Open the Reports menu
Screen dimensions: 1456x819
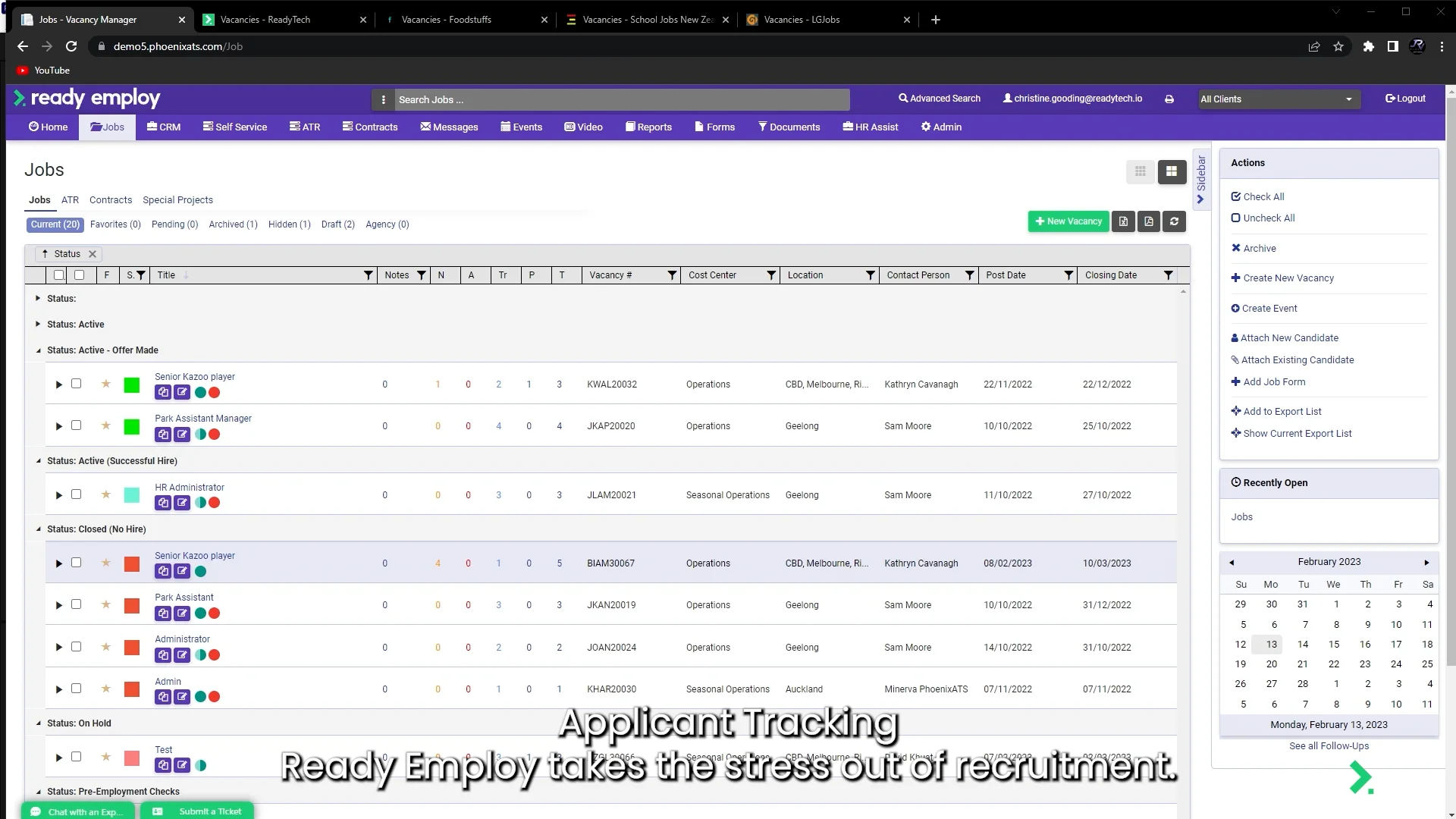[648, 127]
